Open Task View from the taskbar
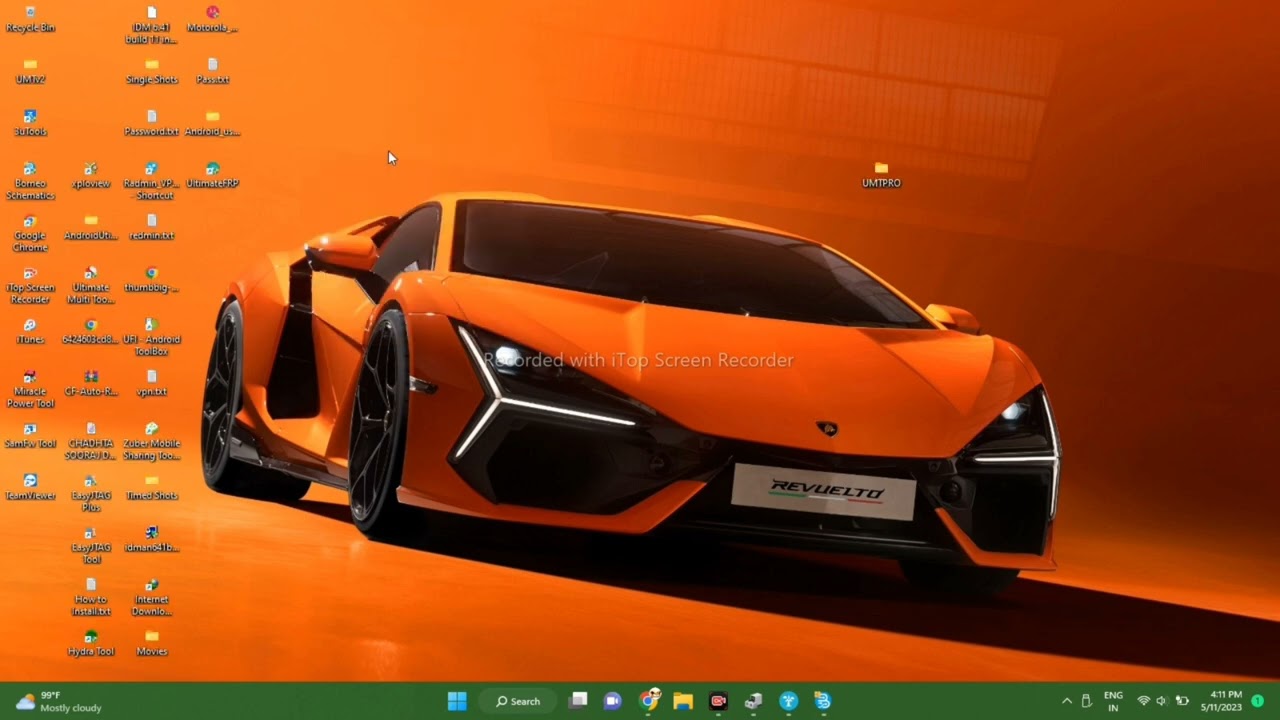Viewport: 1280px width, 720px height. tap(579, 701)
